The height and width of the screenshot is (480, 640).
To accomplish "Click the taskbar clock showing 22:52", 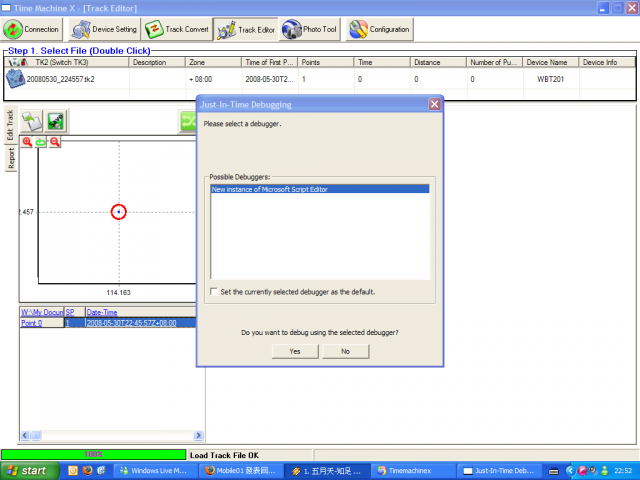I will [623, 471].
